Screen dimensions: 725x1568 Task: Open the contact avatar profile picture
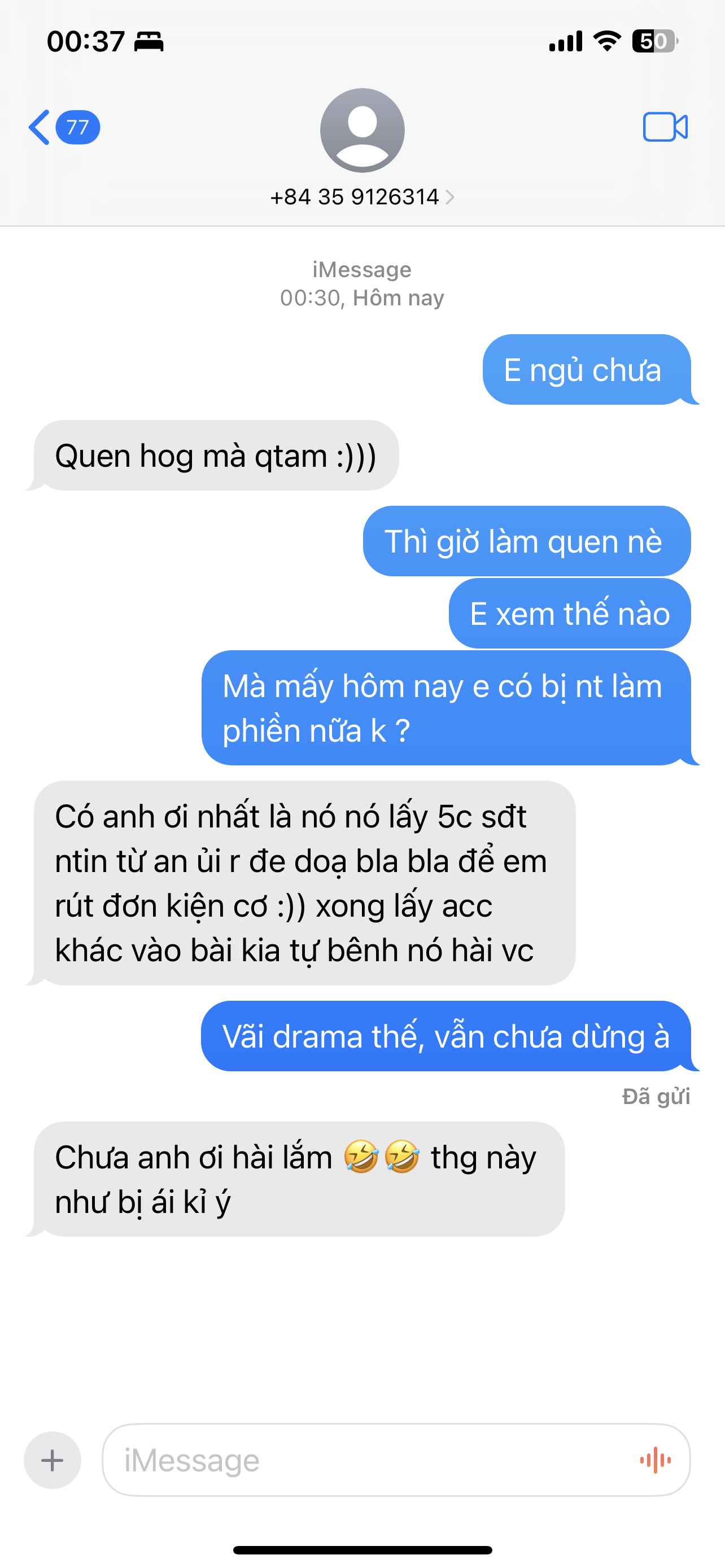362,130
